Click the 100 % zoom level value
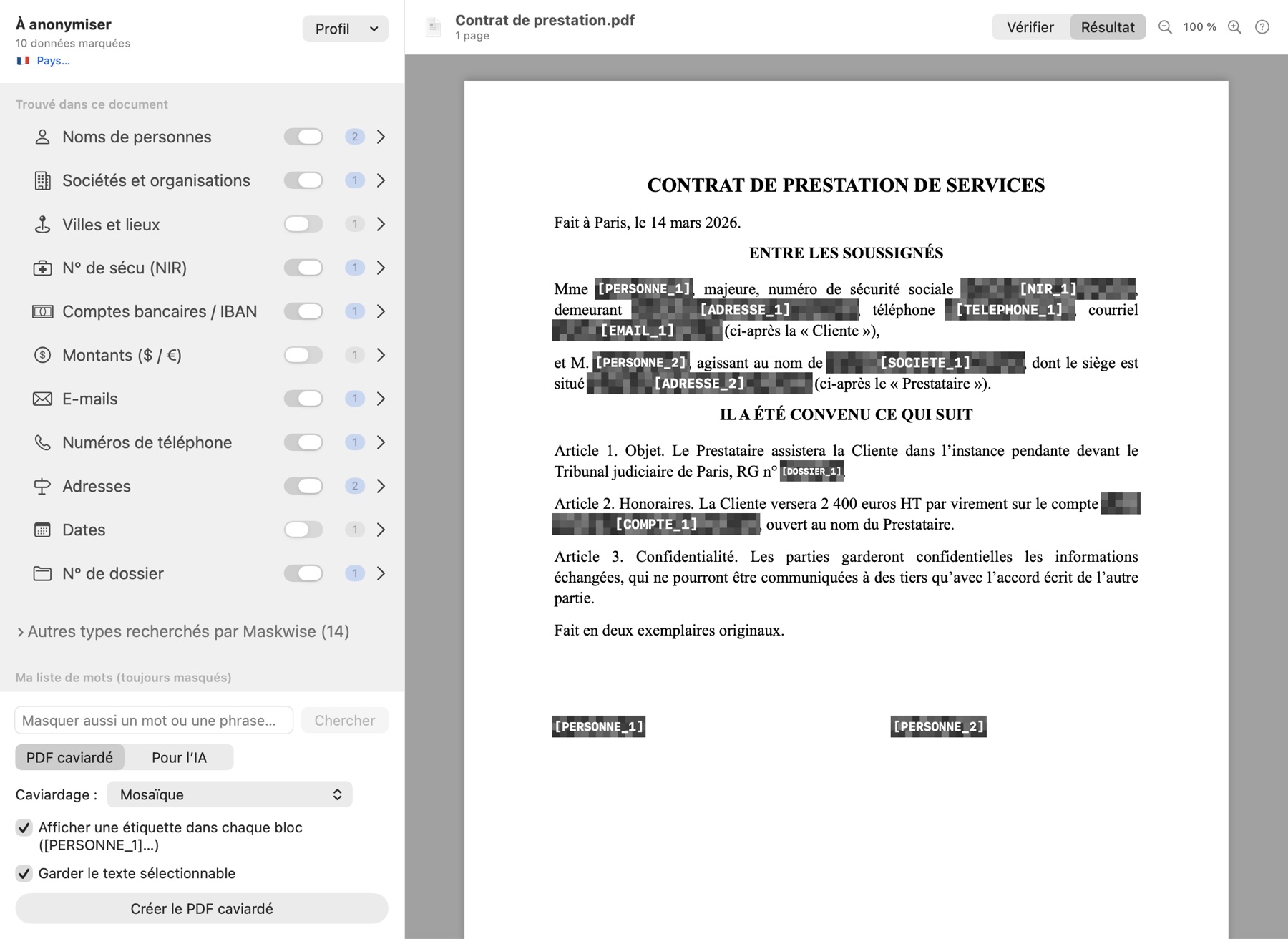This screenshot has width=1288, height=939. pyautogui.click(x=1200, y=27)
